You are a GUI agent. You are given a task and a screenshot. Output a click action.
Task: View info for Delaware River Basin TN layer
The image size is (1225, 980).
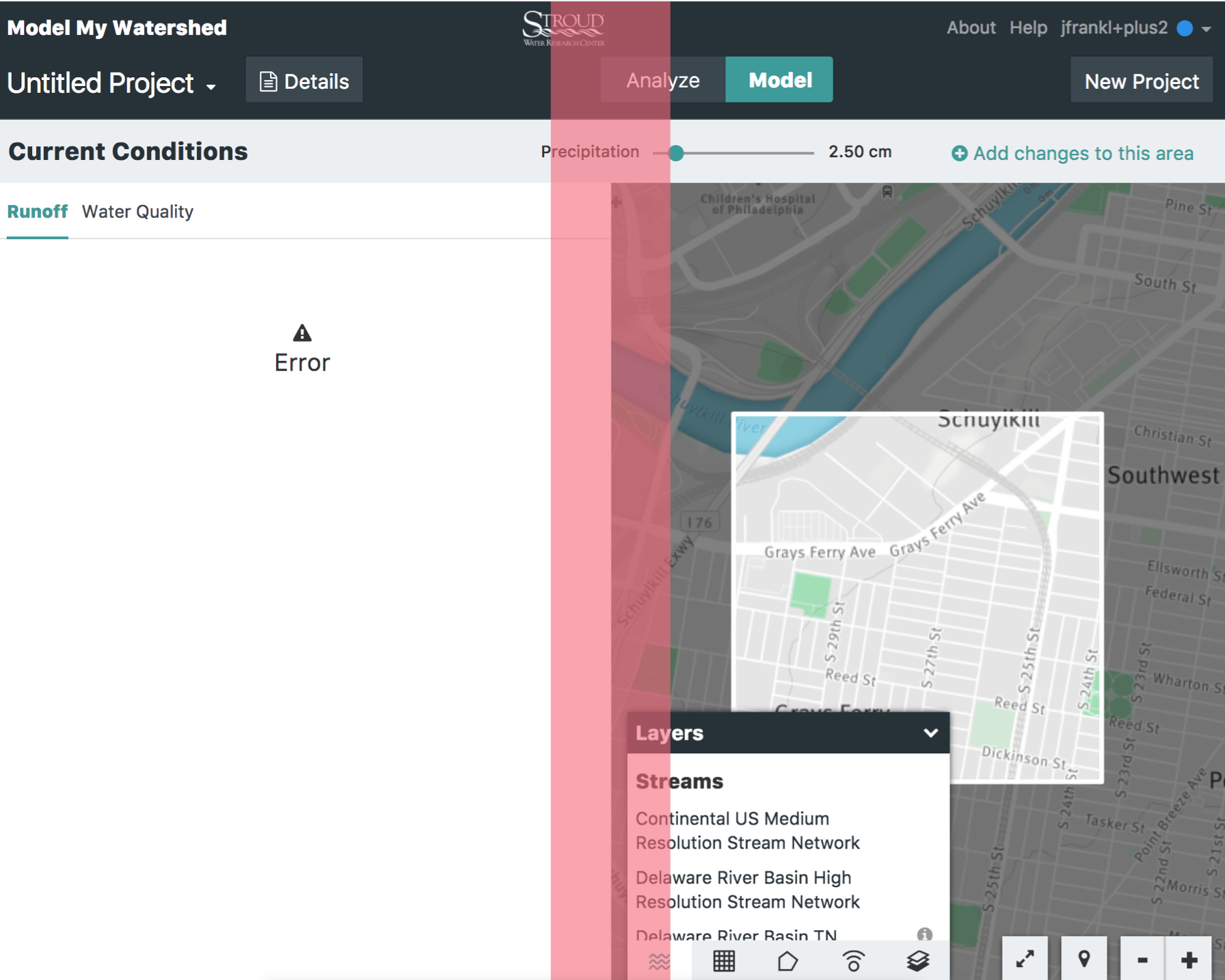point(926,934)
